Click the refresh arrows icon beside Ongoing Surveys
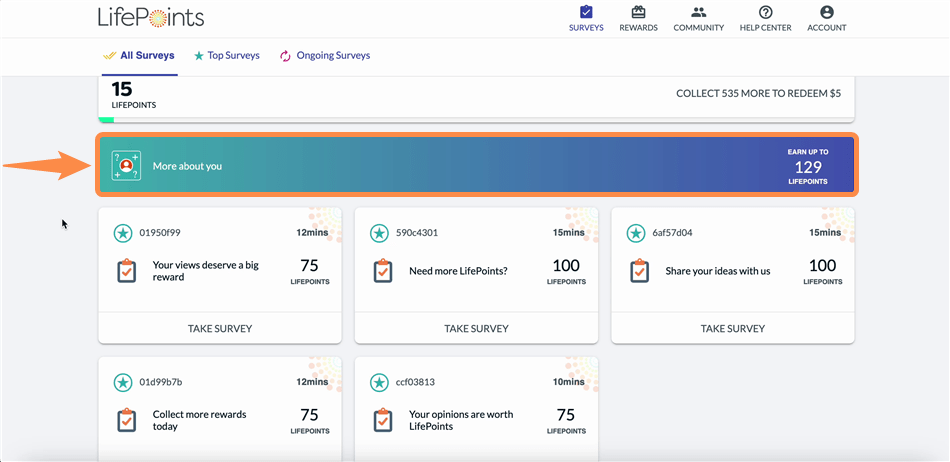Screen dimensions: 950x462 coord(285,56)
